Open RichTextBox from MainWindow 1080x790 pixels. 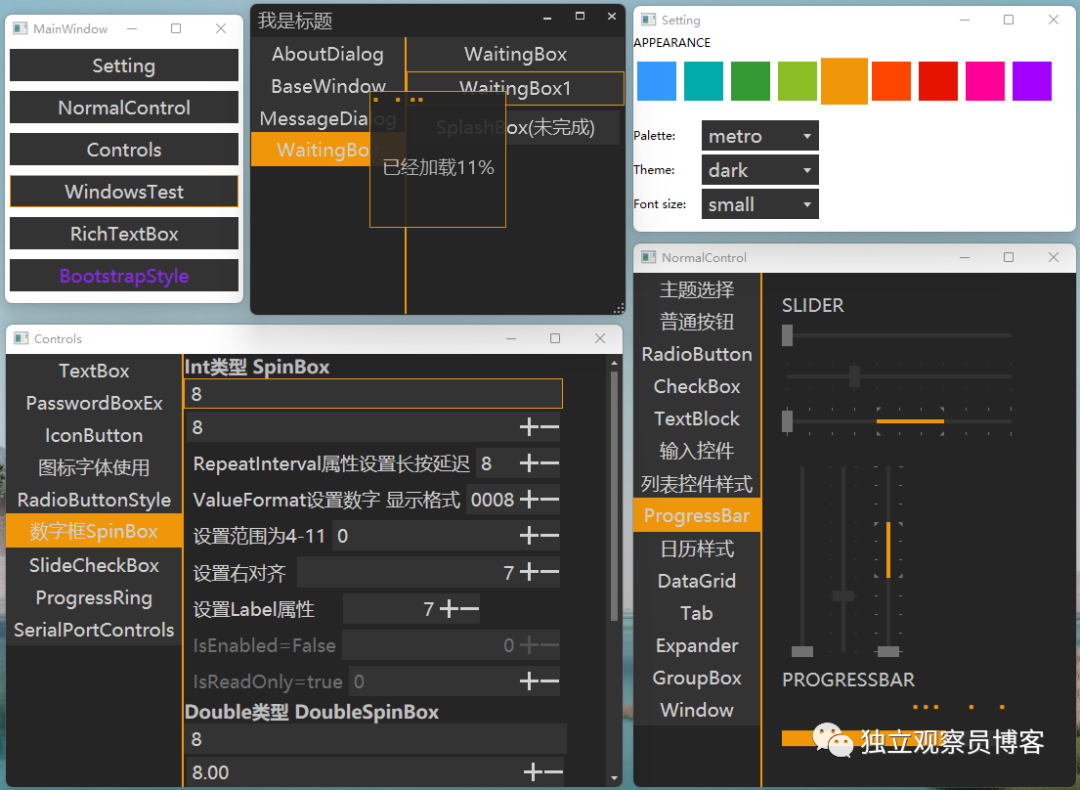tap(124, 233)
